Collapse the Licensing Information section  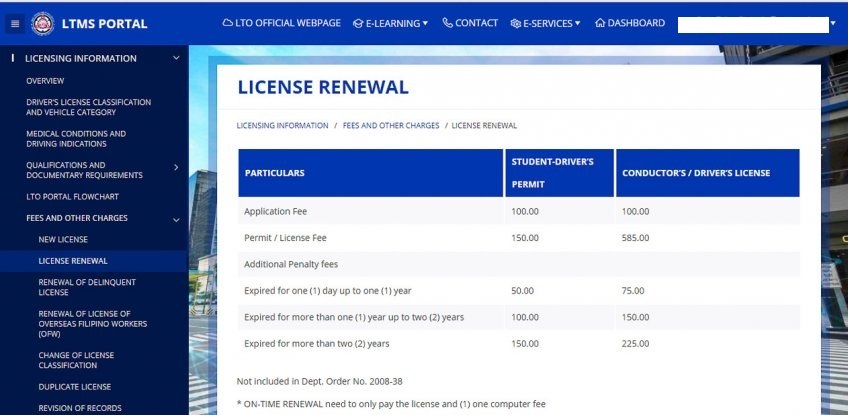[176, 58]
